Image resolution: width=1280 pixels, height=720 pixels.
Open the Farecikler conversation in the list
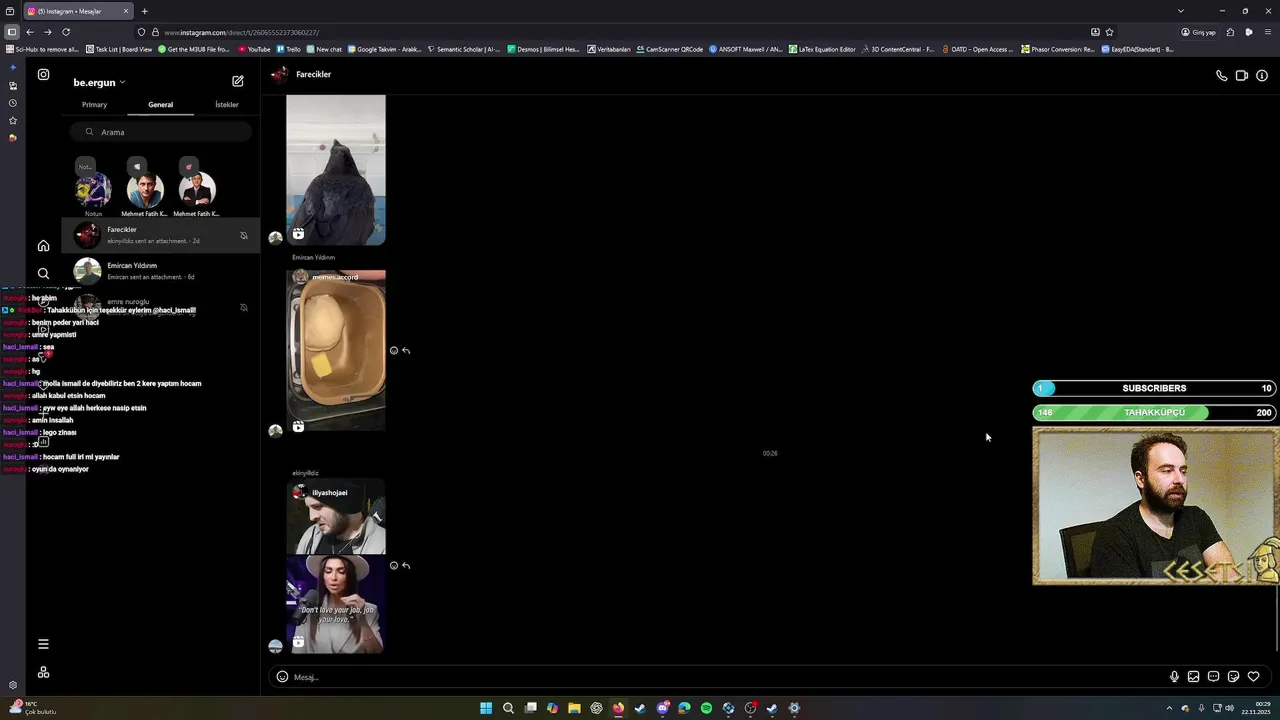(161, 235)
